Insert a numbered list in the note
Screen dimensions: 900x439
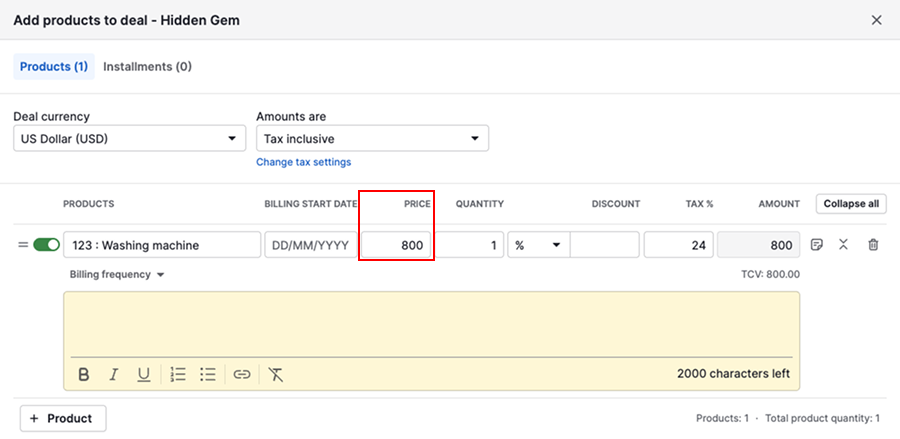[x=178, y=374]
